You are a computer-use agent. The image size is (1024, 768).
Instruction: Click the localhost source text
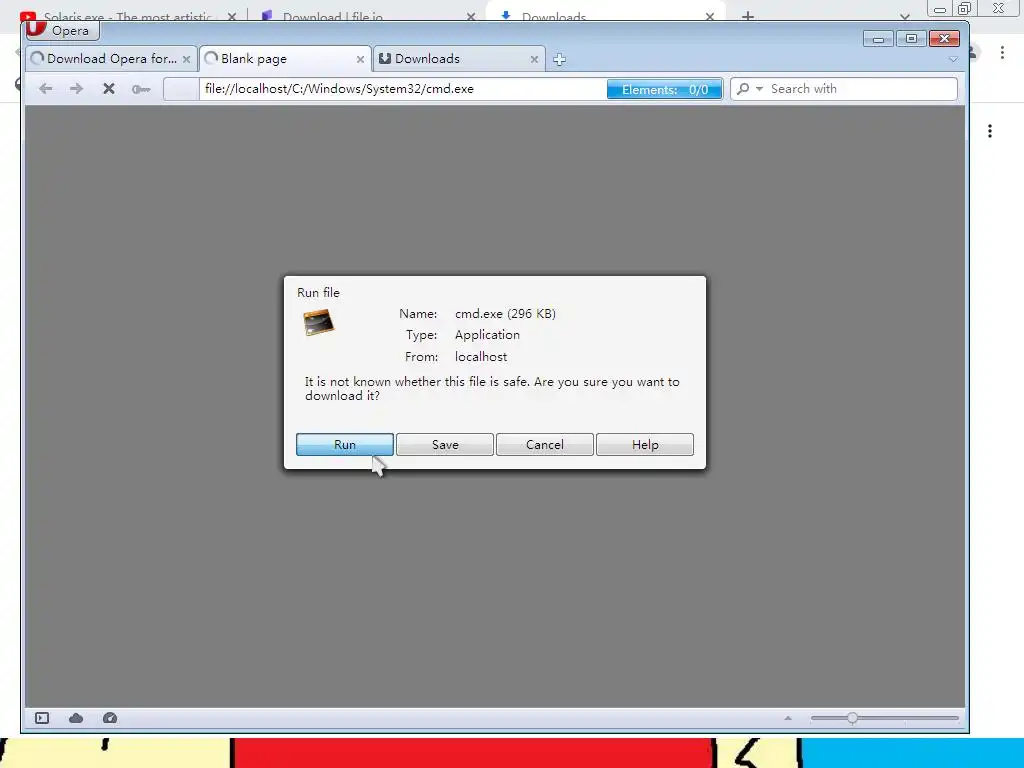(x=481, y=357)
